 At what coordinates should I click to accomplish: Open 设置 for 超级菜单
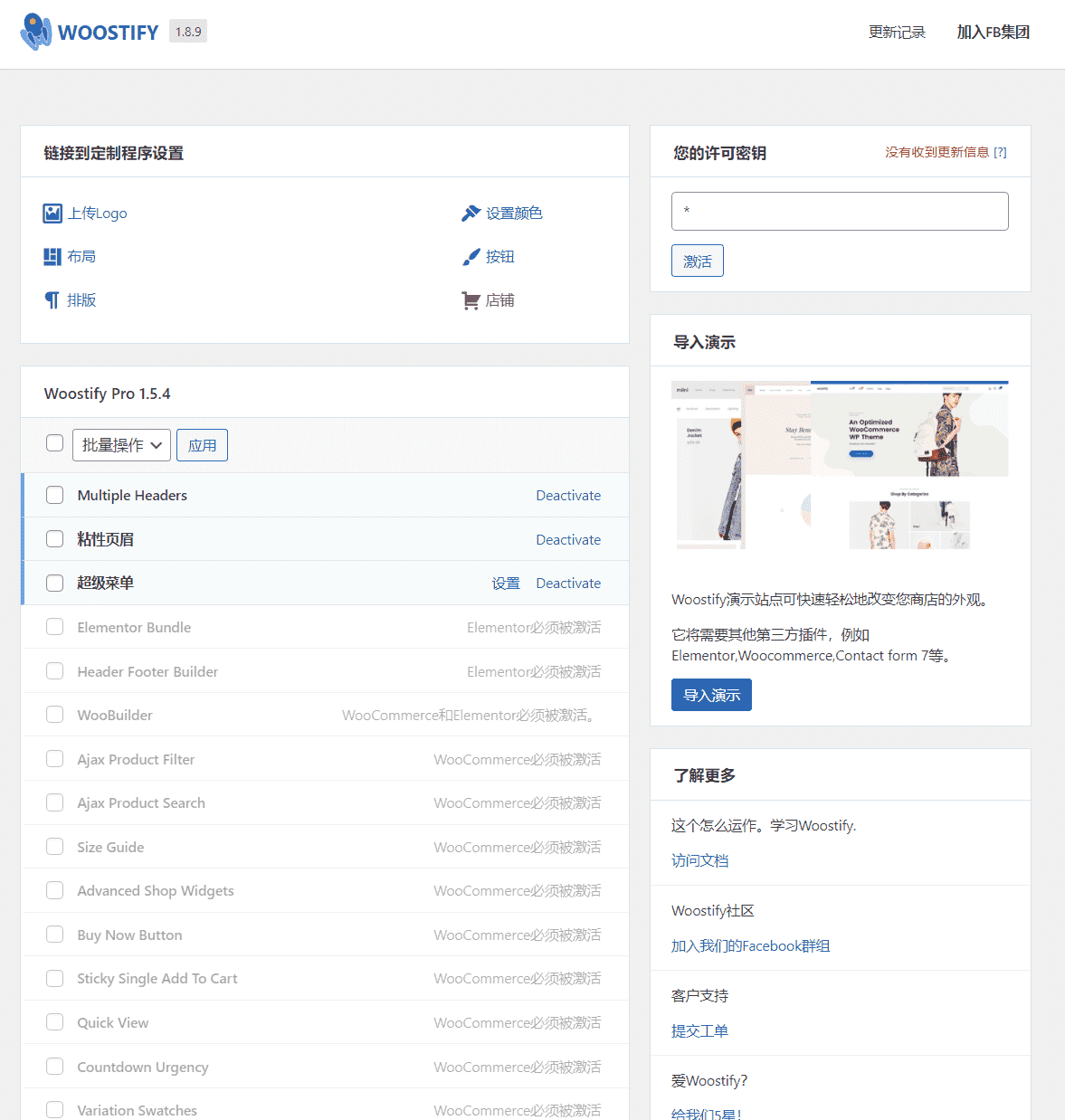click(506, 584)
